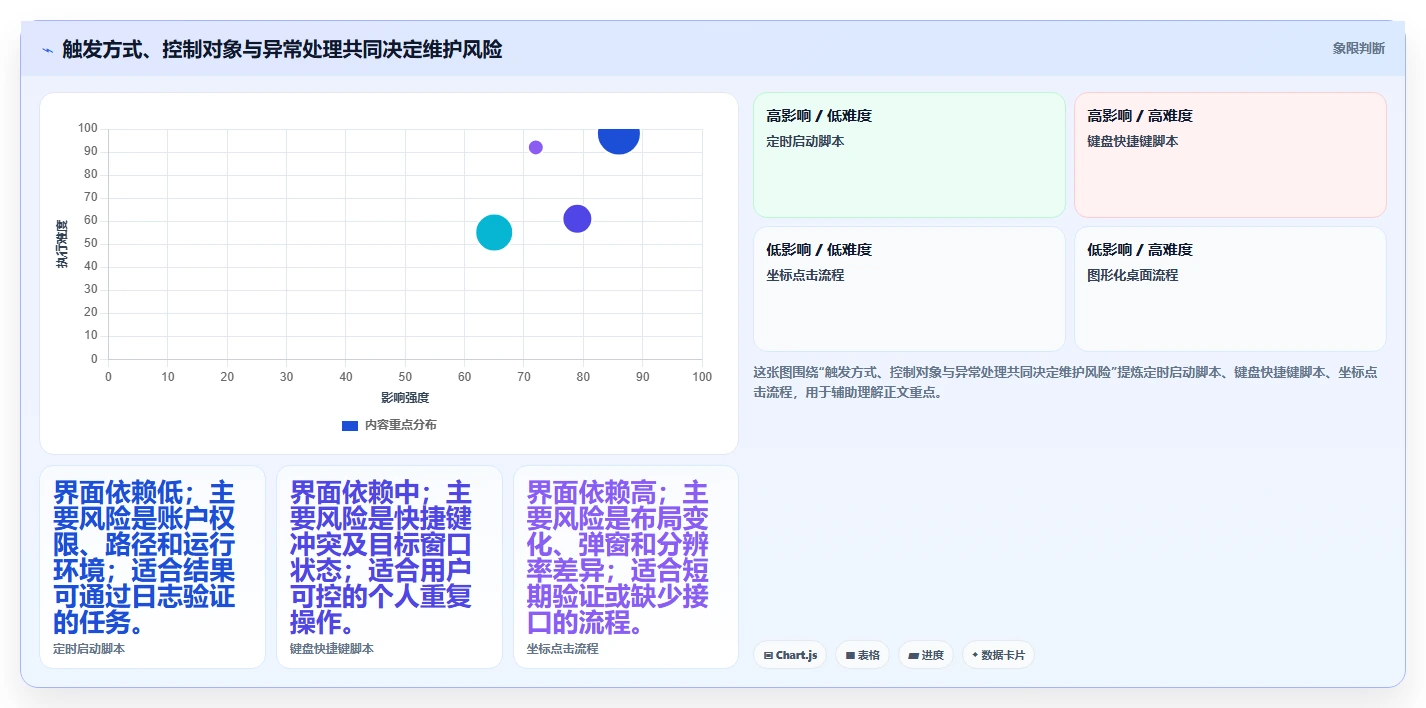Viewport: 1426px width, 708px height.
Task: Click the indigo text 界面依赖中 data card
Action: 389,567
